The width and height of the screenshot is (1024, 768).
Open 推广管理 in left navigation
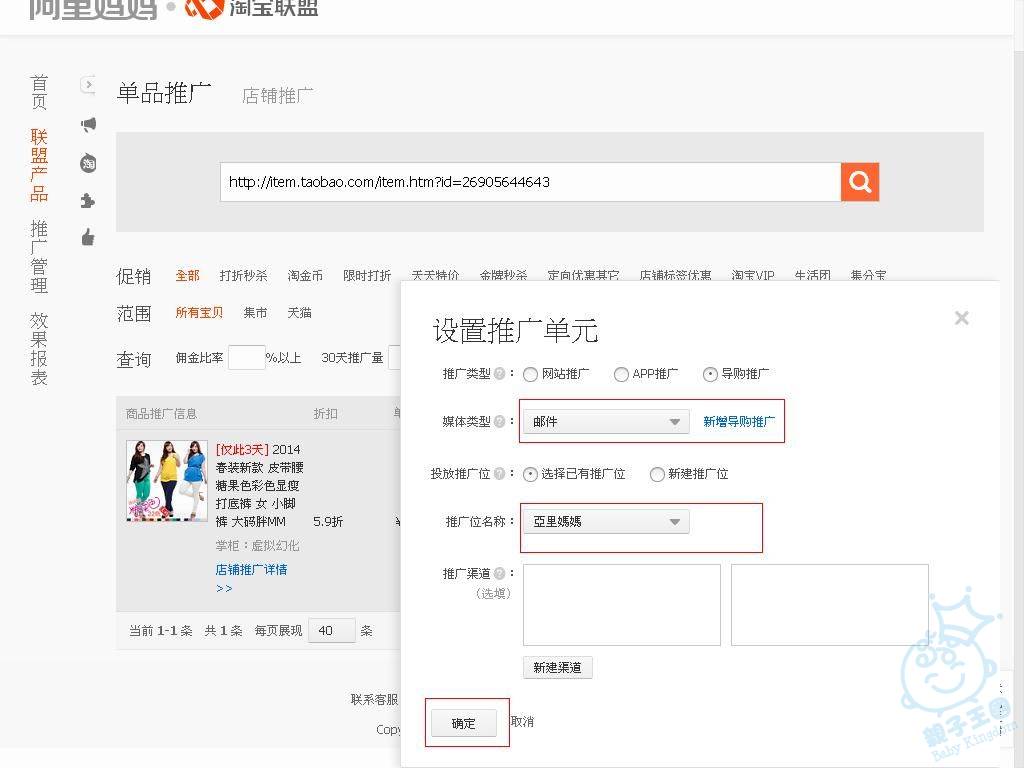pyautogui.click(x=39, y=257)
